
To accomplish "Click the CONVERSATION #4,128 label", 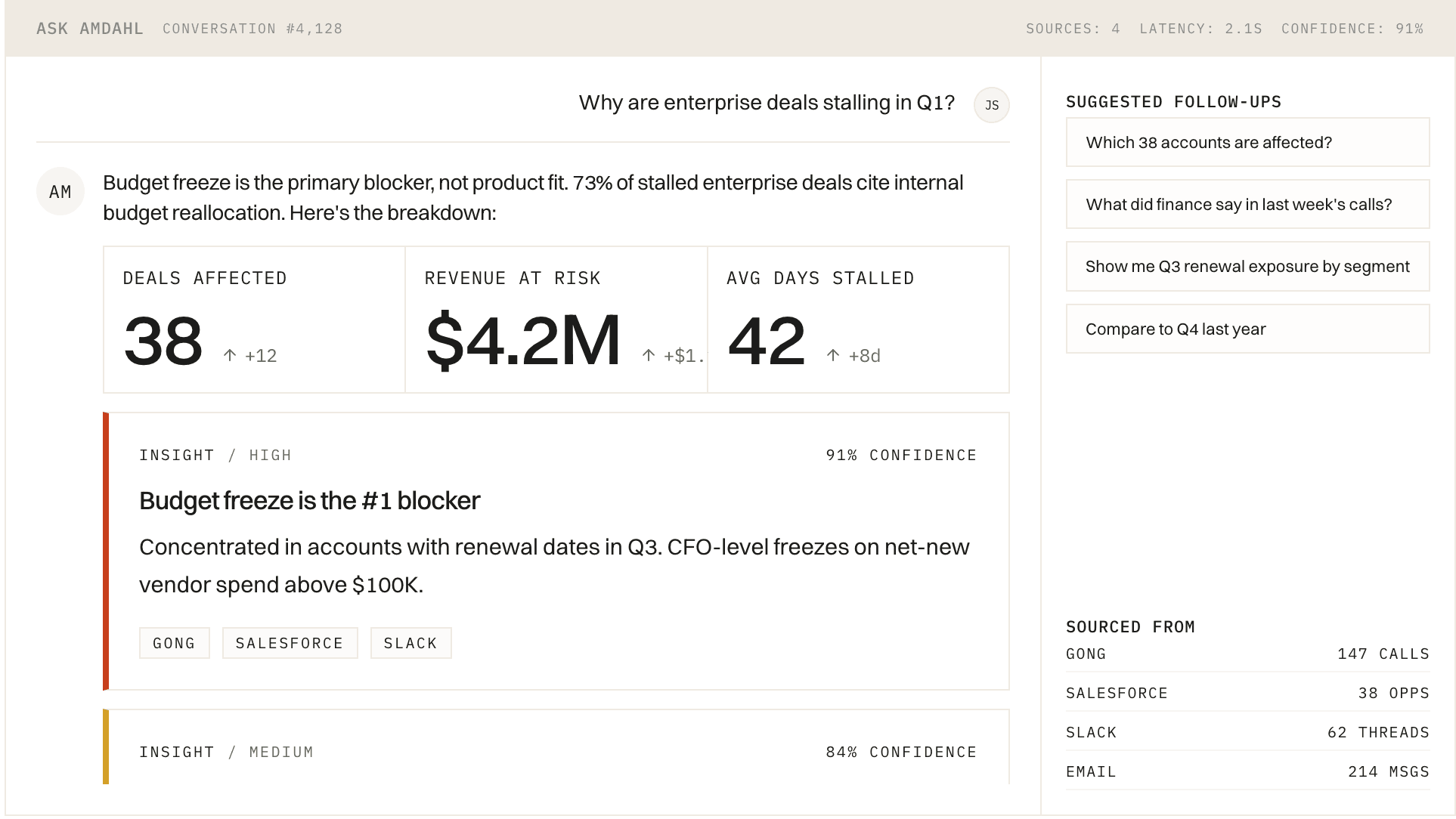I will 251,29.
